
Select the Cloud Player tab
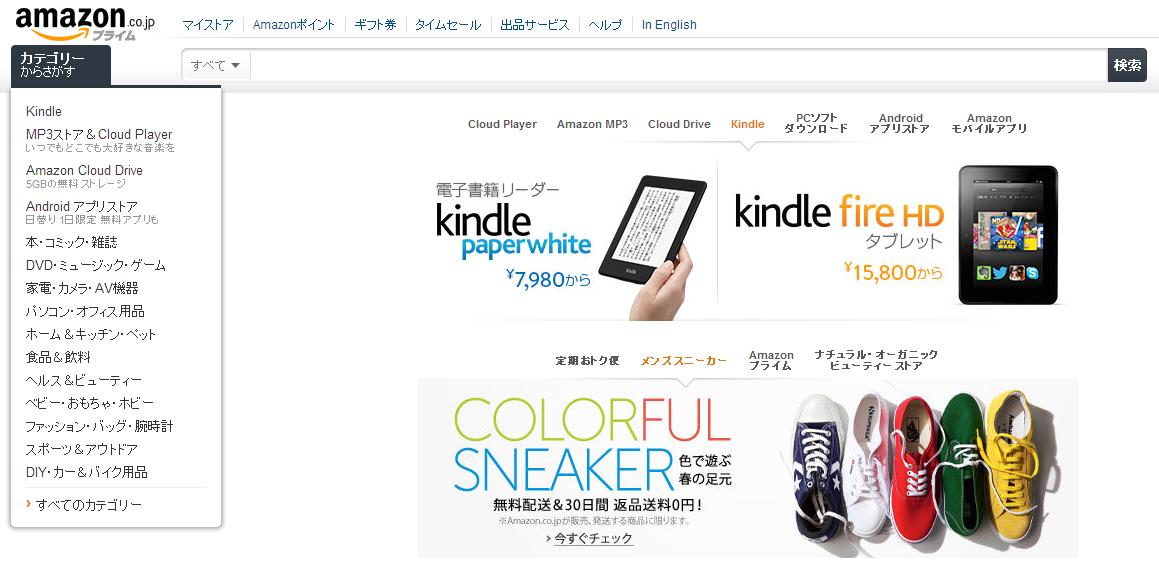(x=503, y=124)
